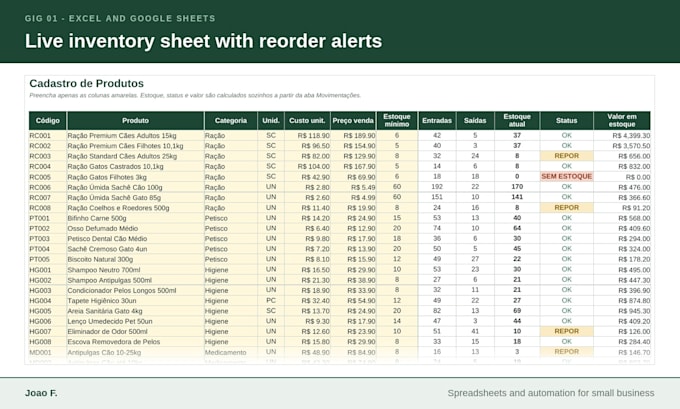The image size is (680, 409).
Task: Click the Joao F. name in footer
Action: tap(41, 393)
